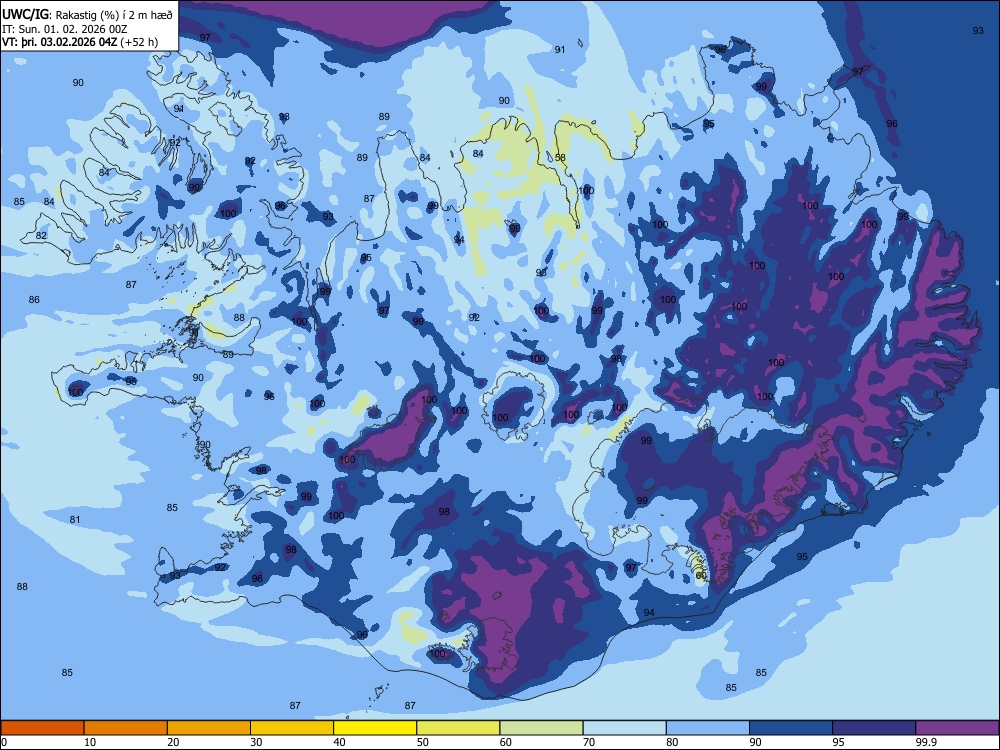Pick the light green 60–70 legend swatch
This screenshot has height=750, width=1000.
tap(541, 728)
